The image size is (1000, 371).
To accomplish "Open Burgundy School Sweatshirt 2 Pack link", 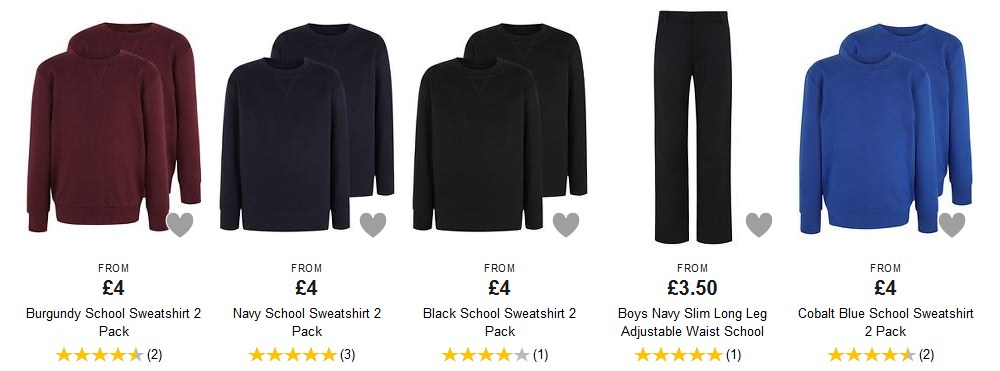I will point(114,323).
